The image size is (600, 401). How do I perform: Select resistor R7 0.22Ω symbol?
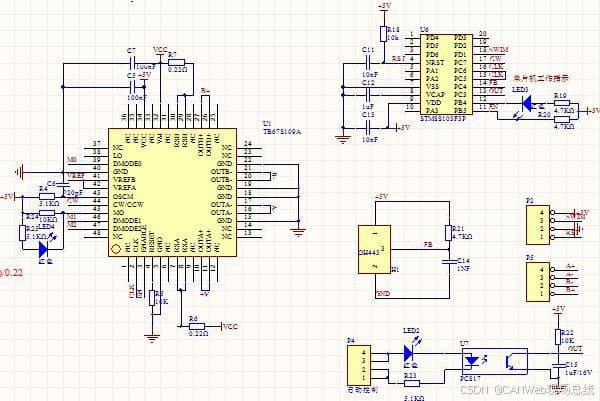(x=177, y=63)
